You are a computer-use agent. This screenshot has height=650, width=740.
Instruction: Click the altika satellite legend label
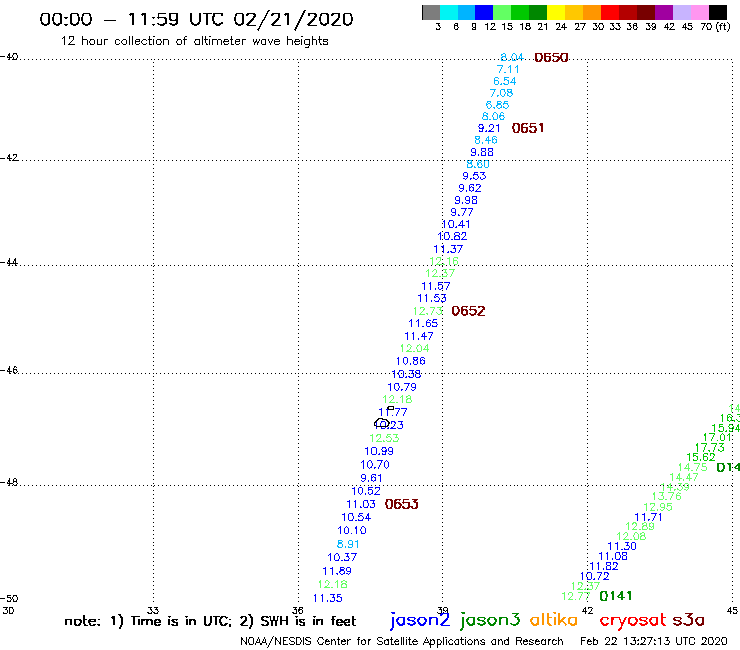(554, 620)
